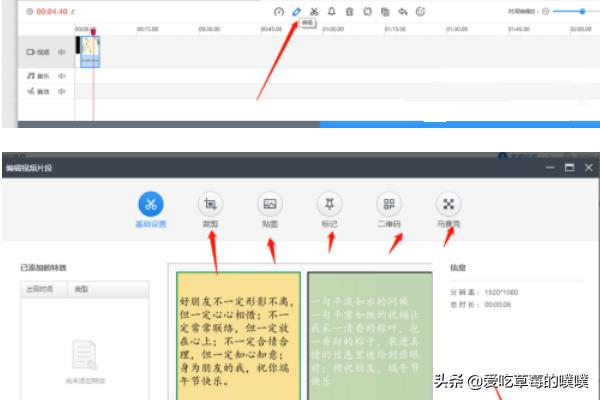Viewport: 600px width, 400px height.
Task: Open the 二维码 QR code tab
Action: pyautogui.click(x=389, y=210)
